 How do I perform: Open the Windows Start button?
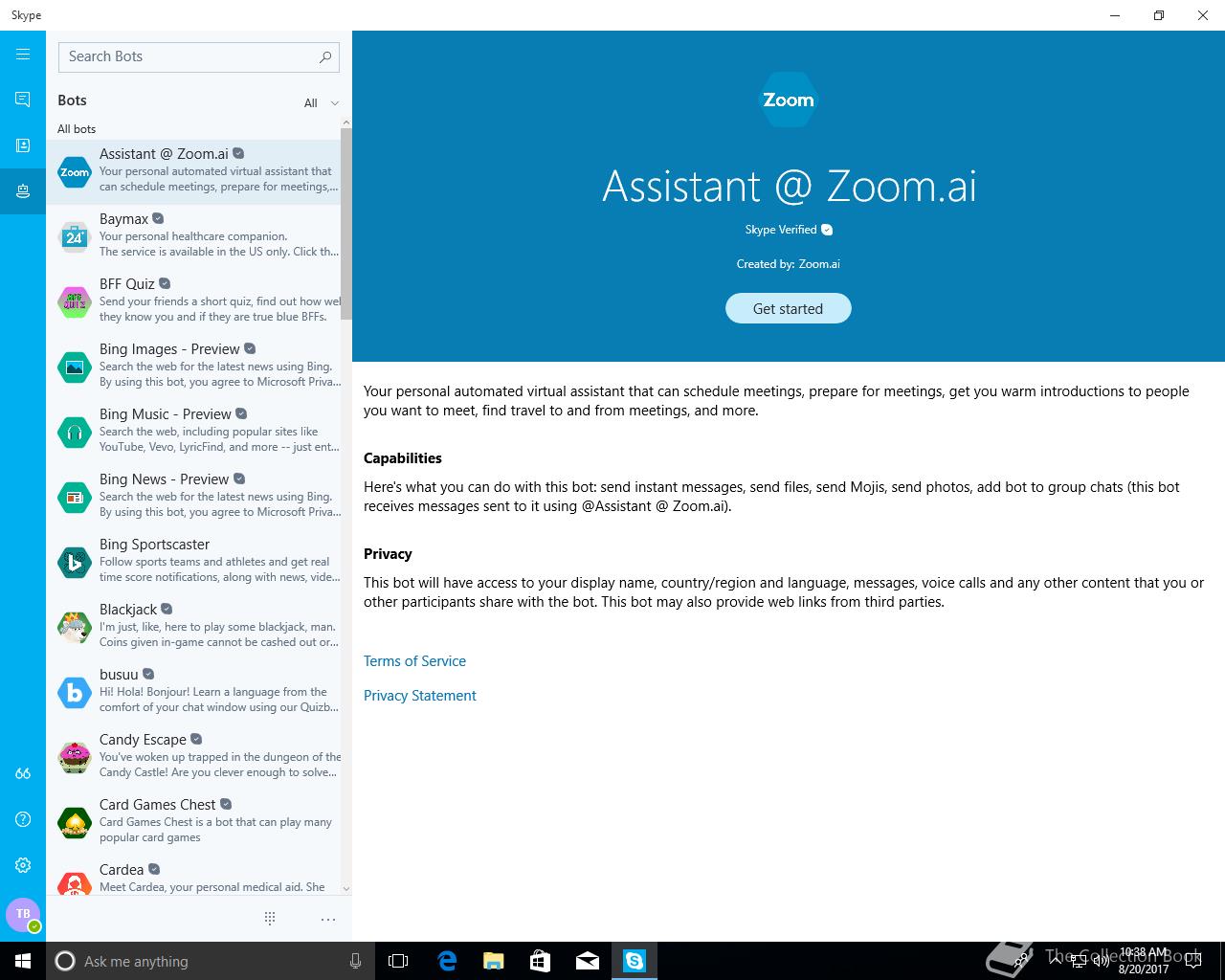23,961
